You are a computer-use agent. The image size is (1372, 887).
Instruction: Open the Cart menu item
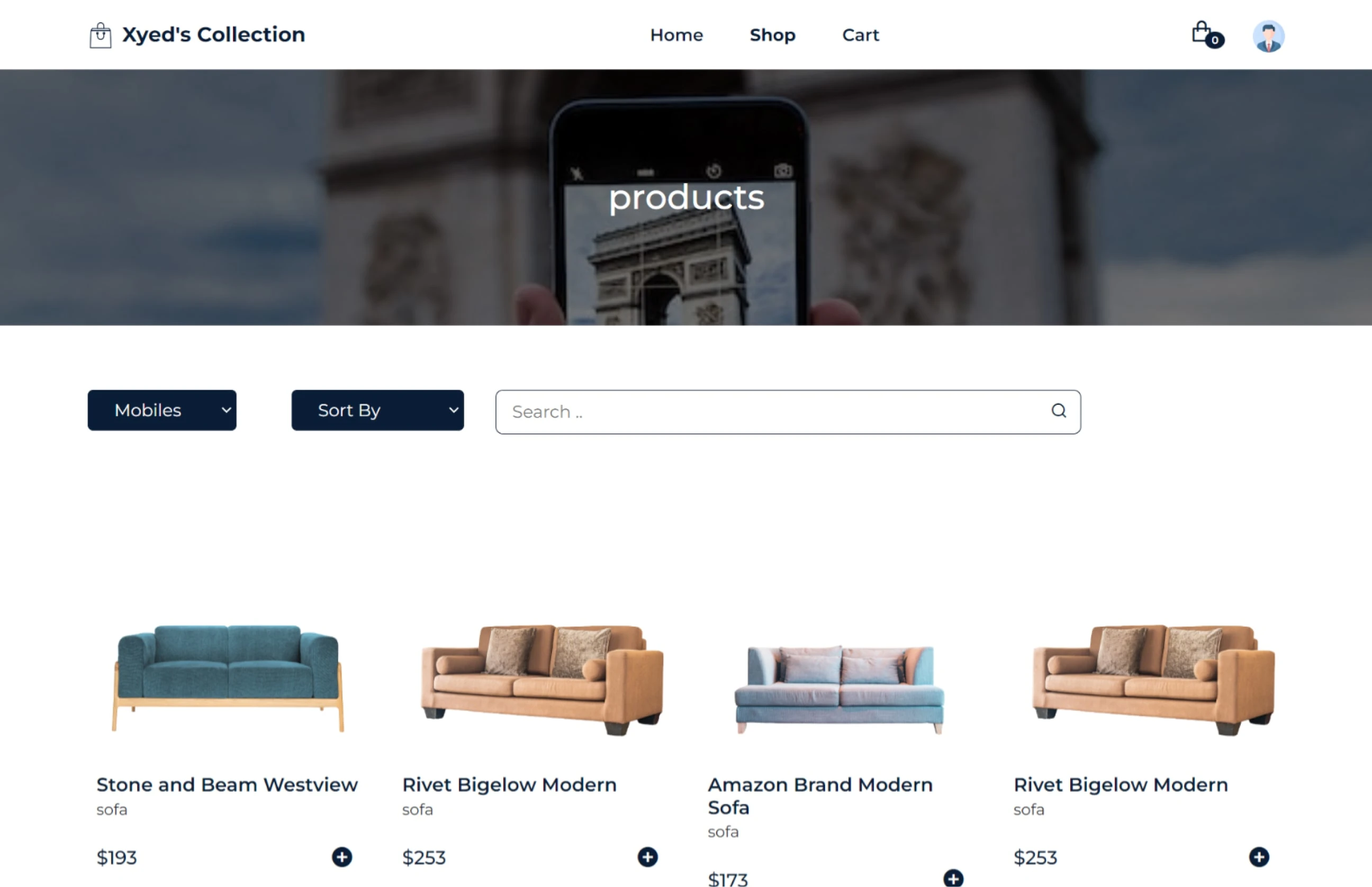(861, 35)
